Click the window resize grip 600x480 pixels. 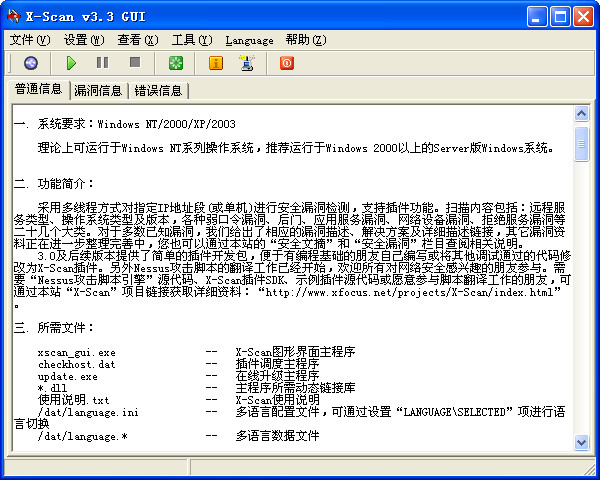click(590, 469)
